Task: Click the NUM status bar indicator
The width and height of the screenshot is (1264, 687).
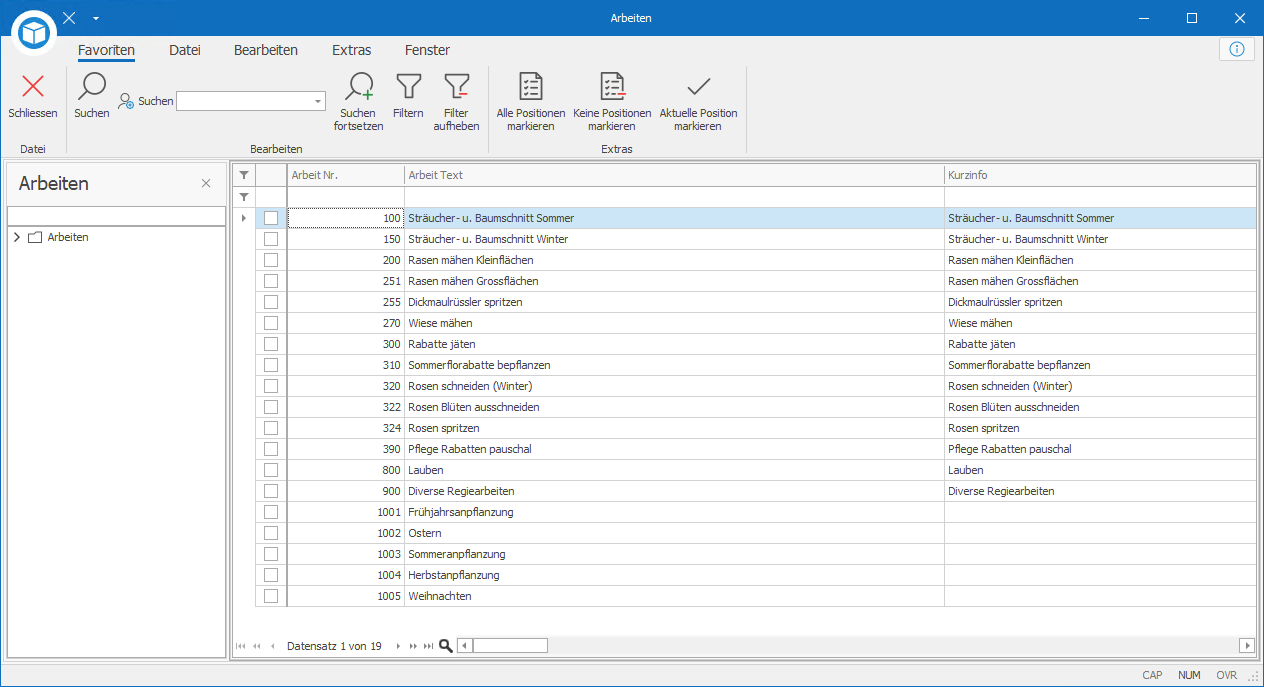Action: point(1189,675)
